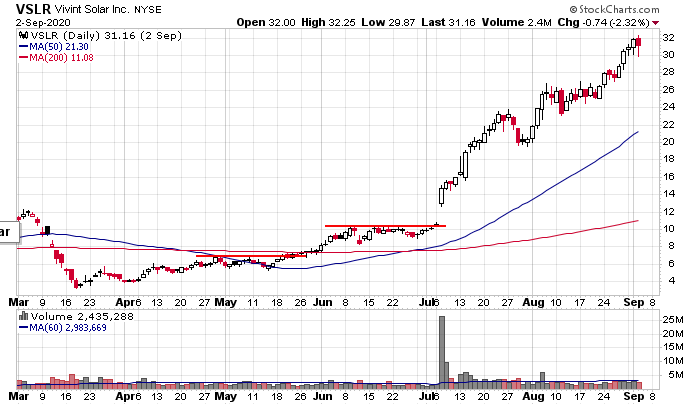The height and width of the screenshot is (405, 700).
Task: Click the Jun label on volume chart axis
Action: click(x=322, y=396)
